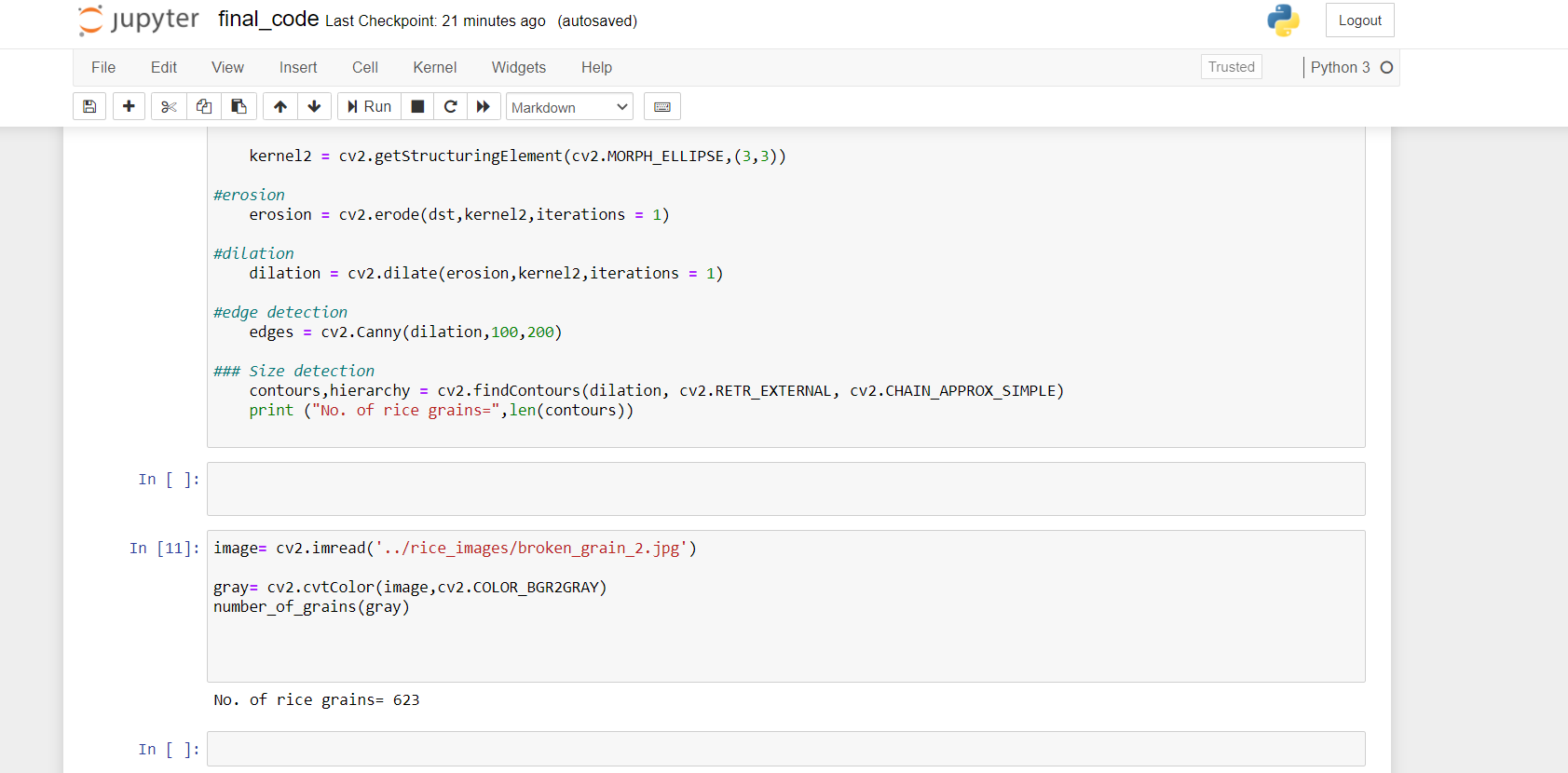1568x773 pixels.
Task: Open the File menu
Action: tap(103, 67)
